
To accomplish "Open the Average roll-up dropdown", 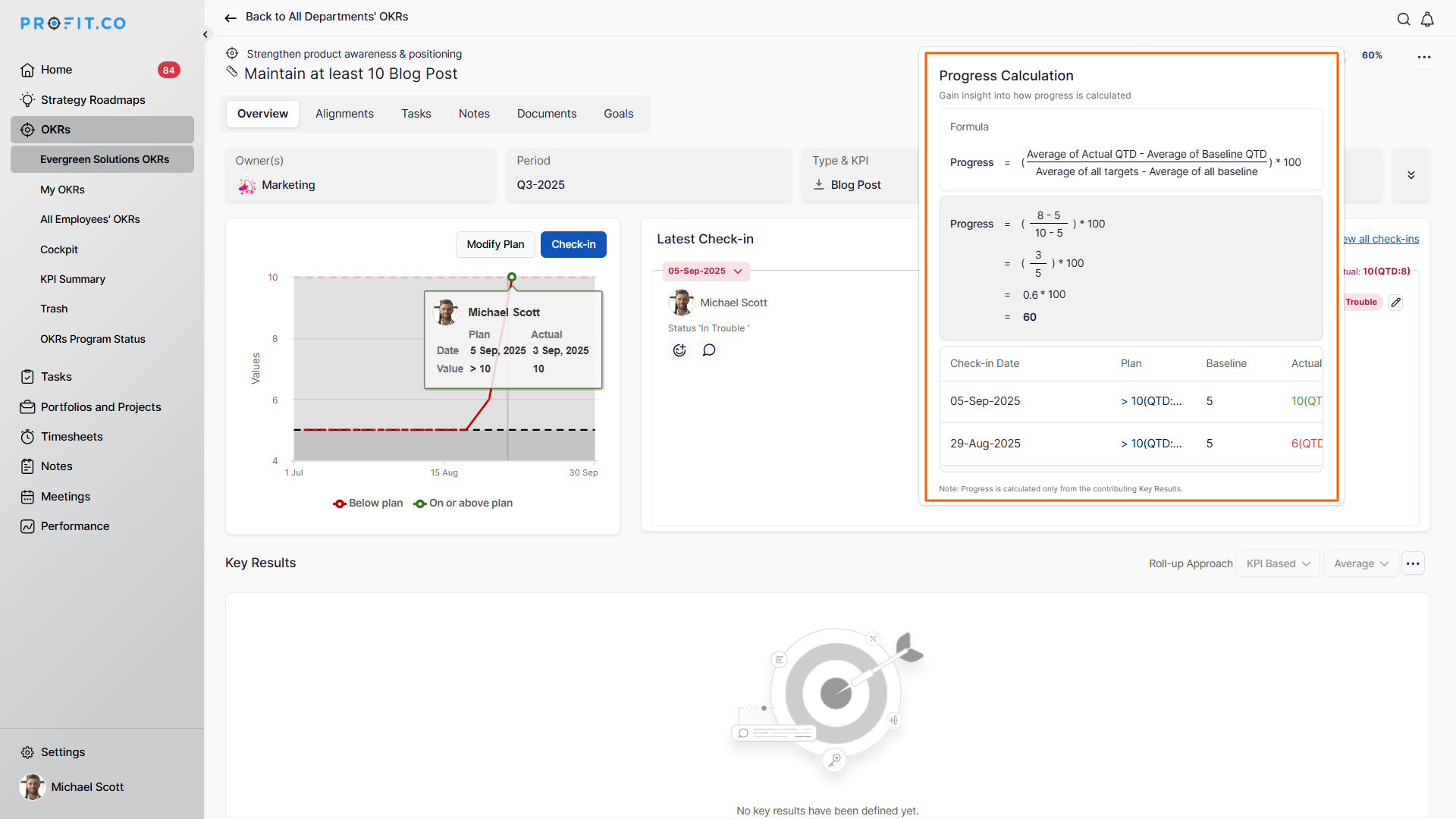I will click(1360, 564).
